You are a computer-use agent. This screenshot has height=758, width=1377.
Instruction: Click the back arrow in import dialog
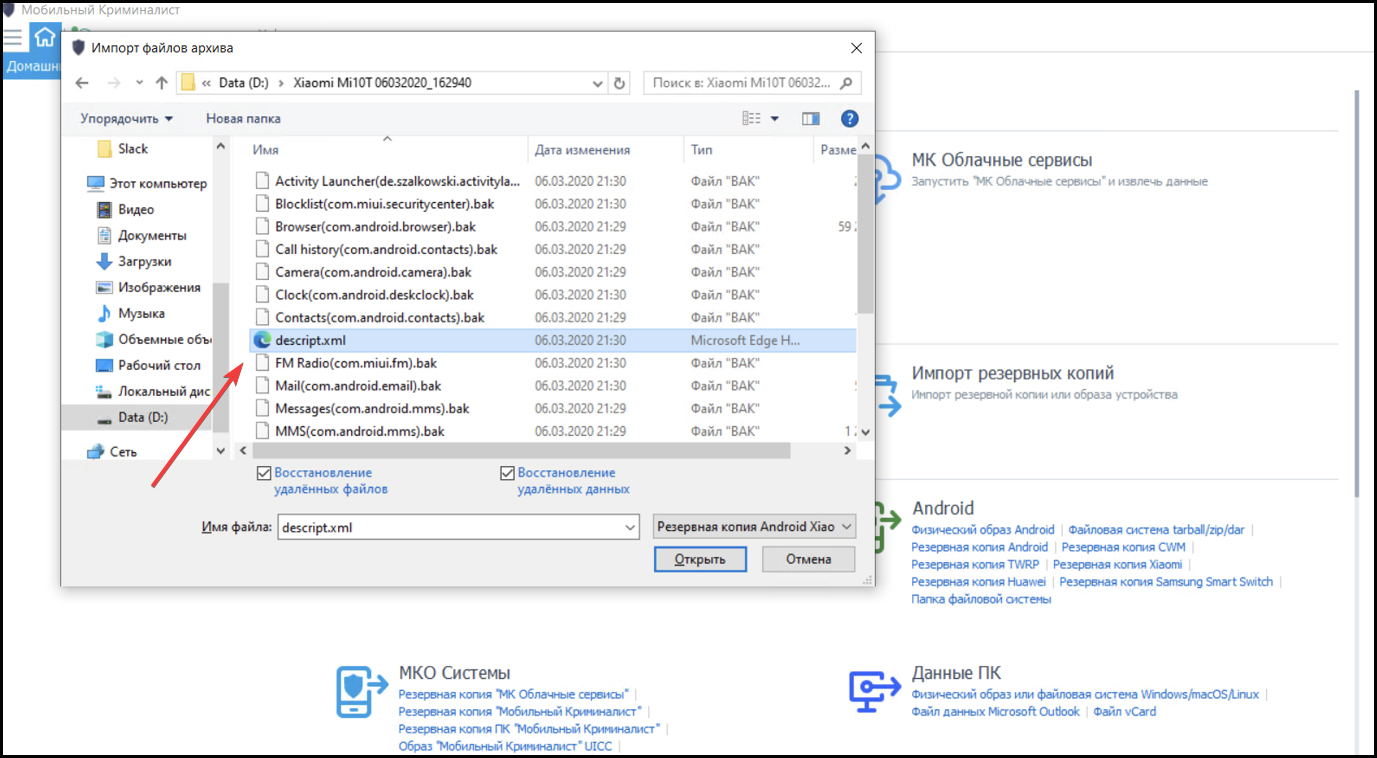coord(82,83)
